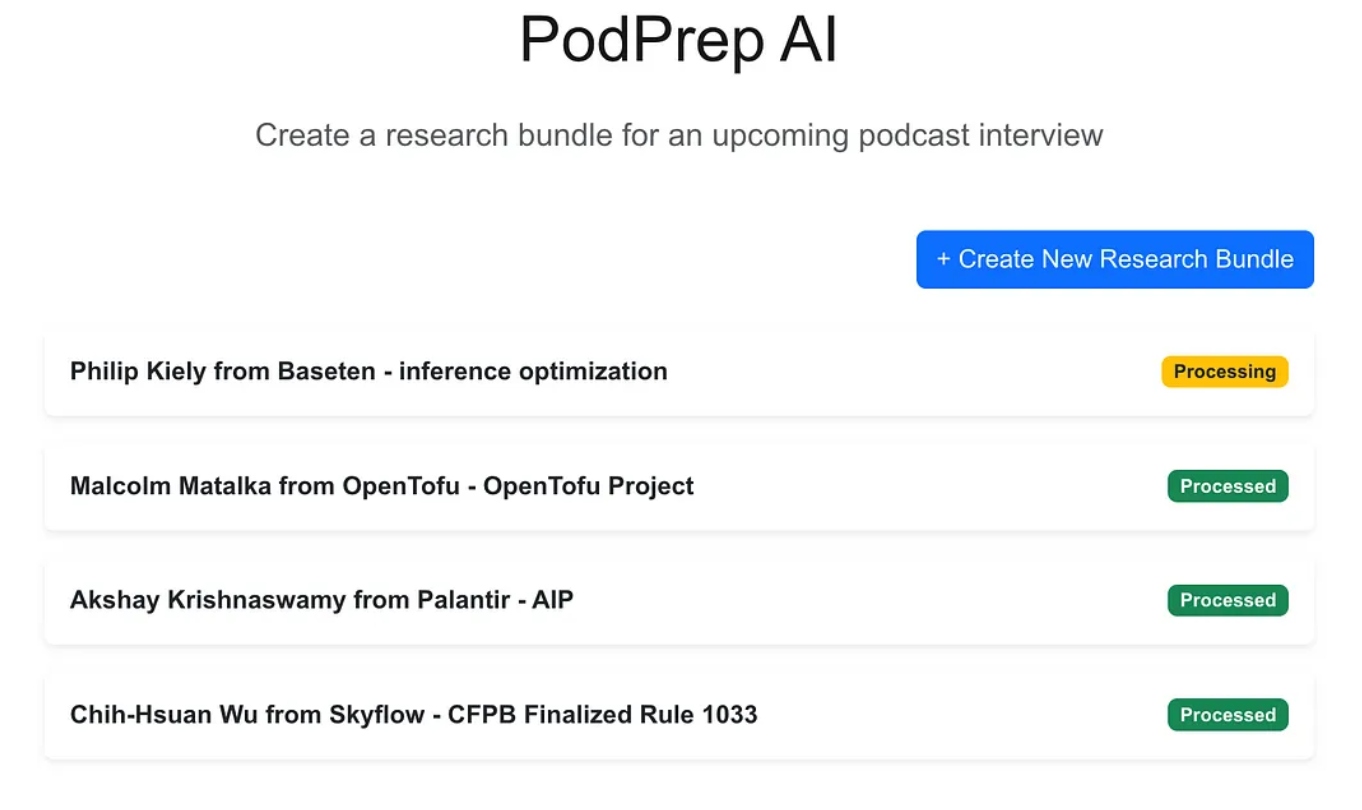Click the Create New Research Bundle button
The width and height of the screenshot is (1362, 810).
[1114, 259]
